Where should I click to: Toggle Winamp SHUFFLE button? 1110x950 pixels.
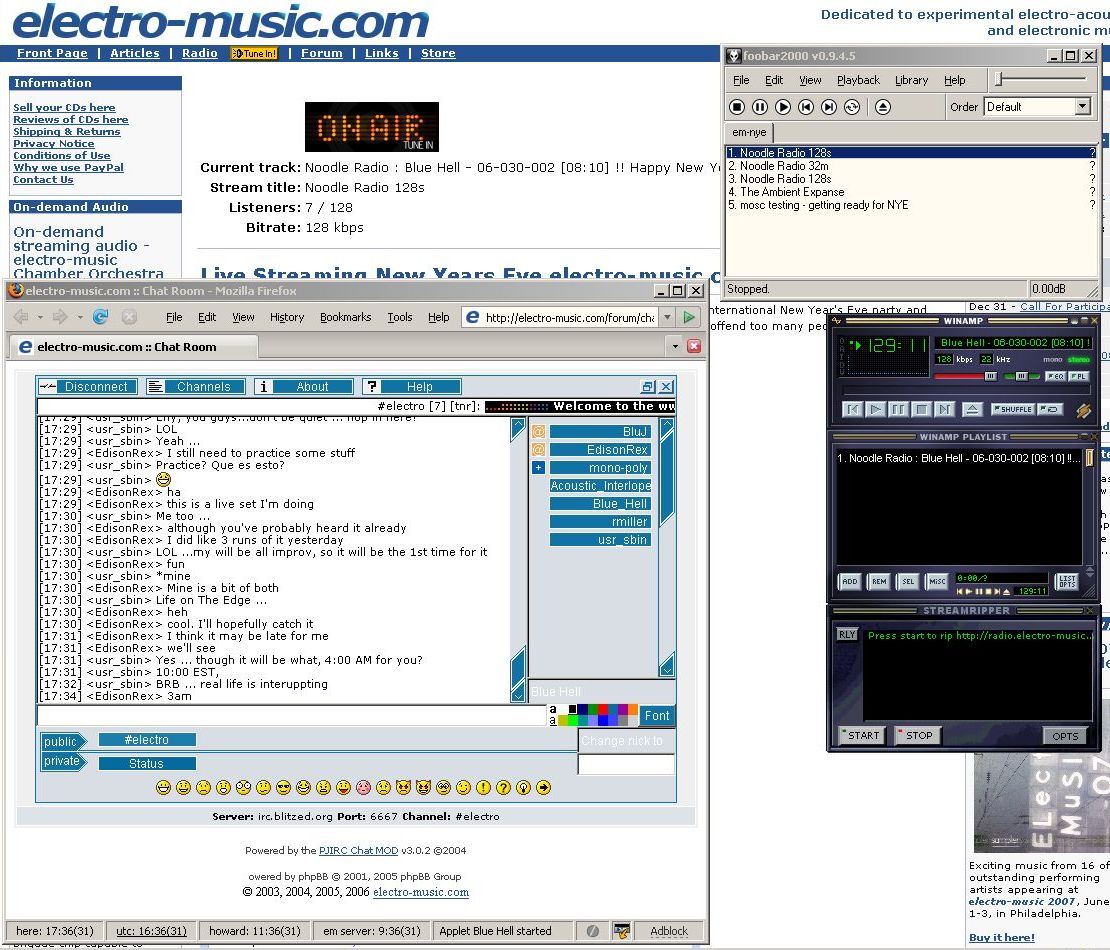[1012, 409]
